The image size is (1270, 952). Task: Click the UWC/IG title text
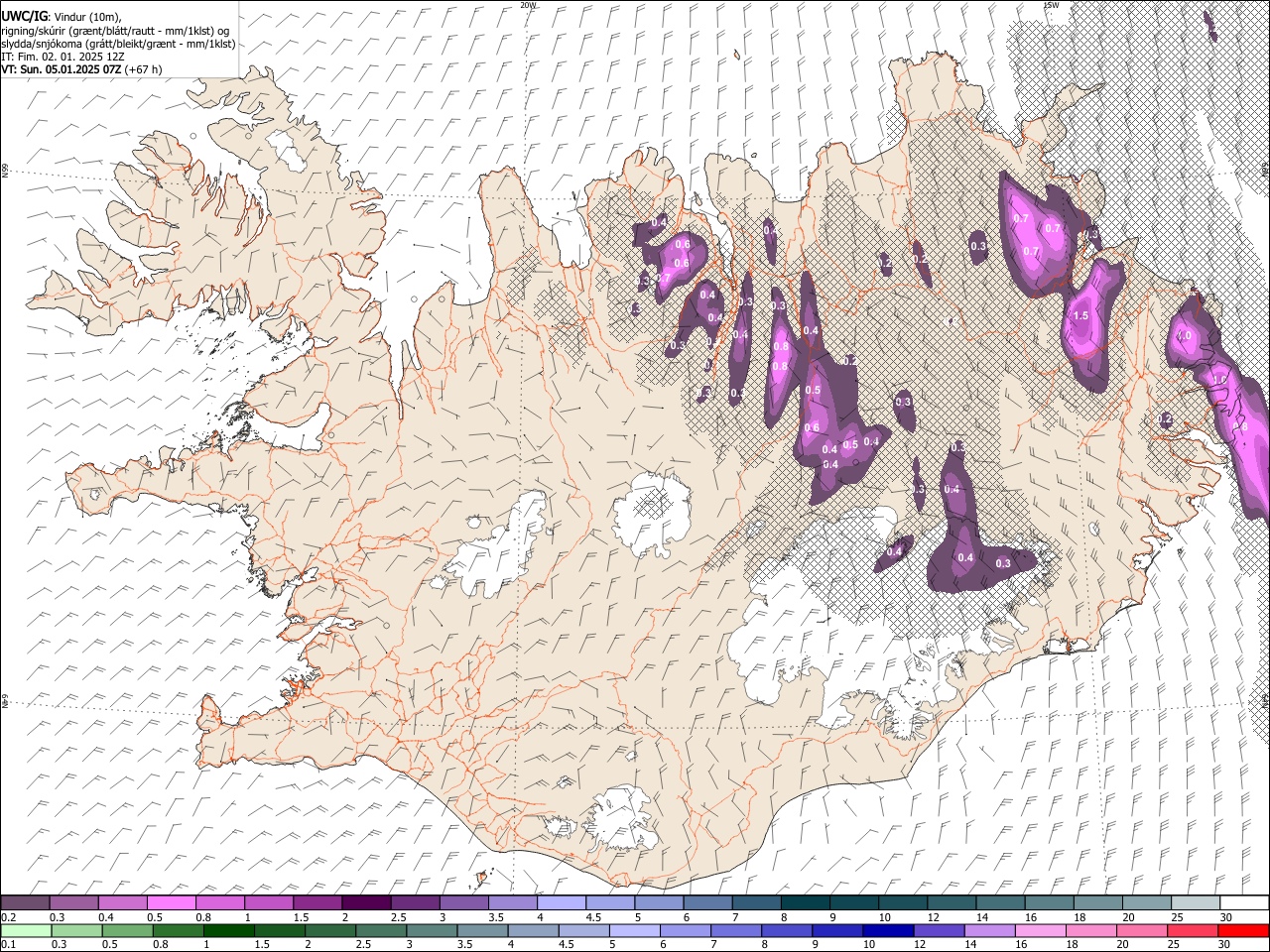pos(24,16)
